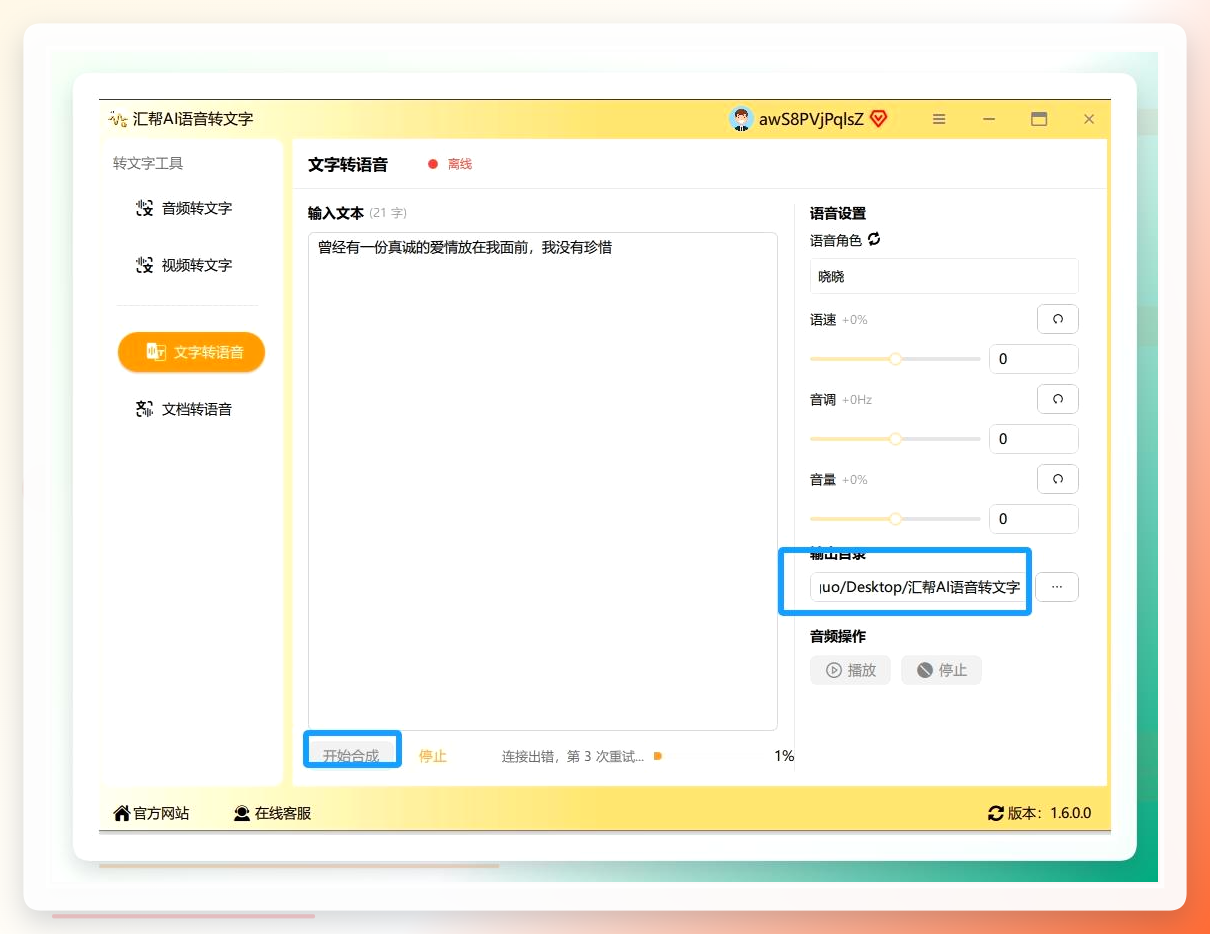Reset the 语速 speed value

click(1058, 319)
